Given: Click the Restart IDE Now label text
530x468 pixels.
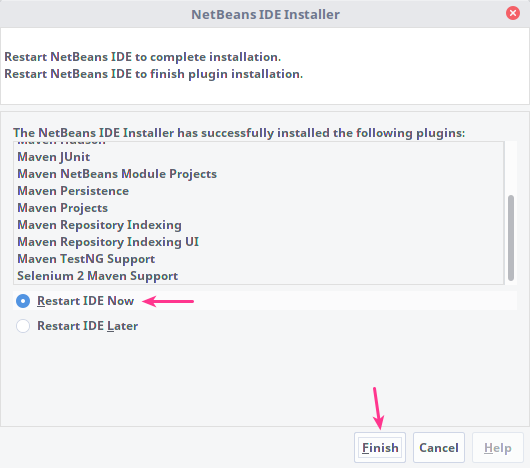Looking at the screenshot, I should point(86,301).
